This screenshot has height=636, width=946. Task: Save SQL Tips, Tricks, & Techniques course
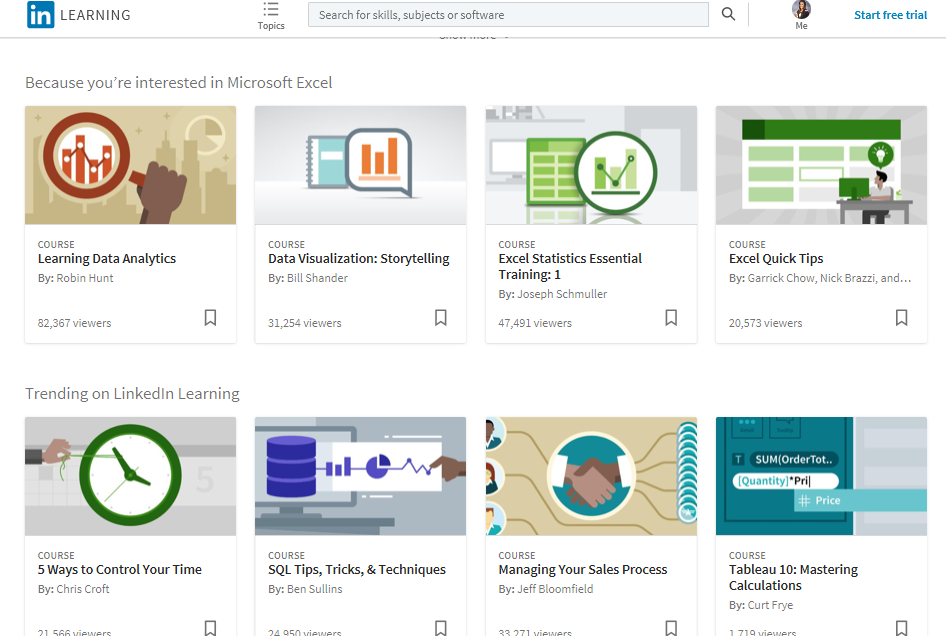click(x=441, y=628)
